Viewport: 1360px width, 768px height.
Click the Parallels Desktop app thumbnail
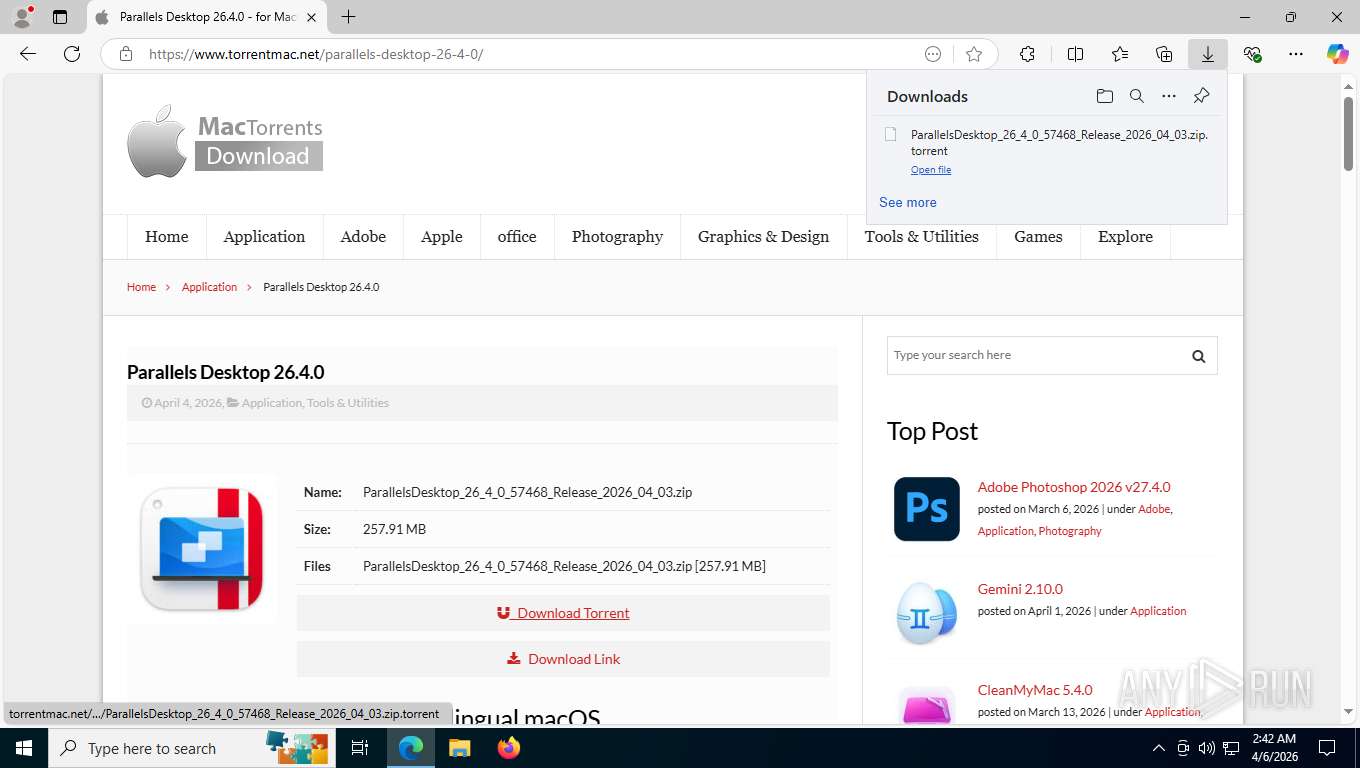[x=202, y=549]
